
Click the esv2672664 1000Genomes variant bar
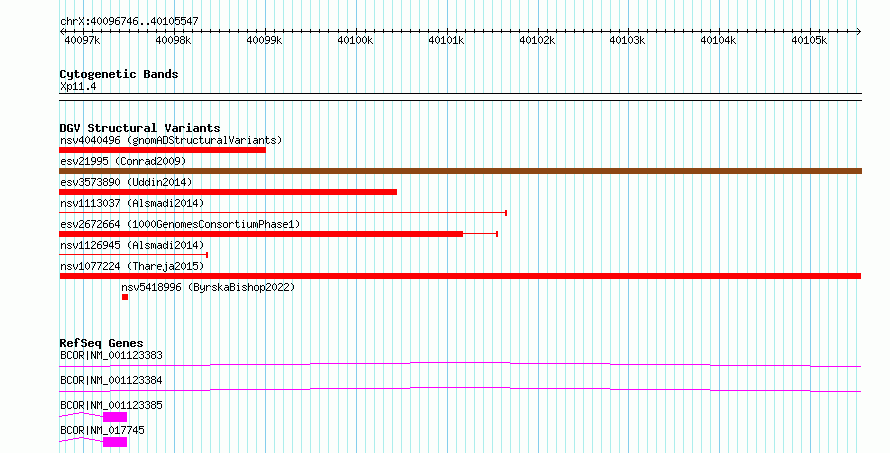coord(278,234)
